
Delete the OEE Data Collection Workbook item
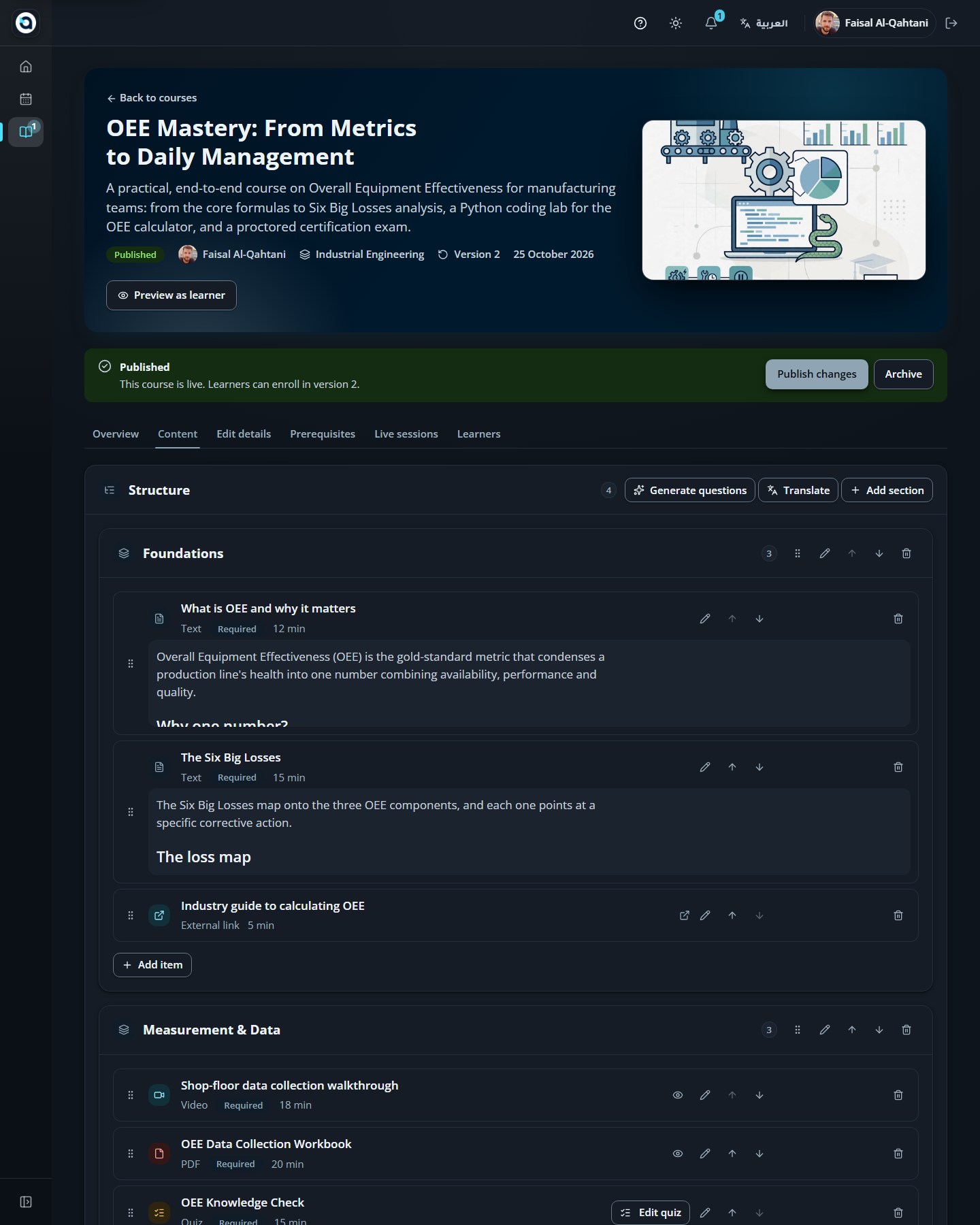coord(898,1154)
